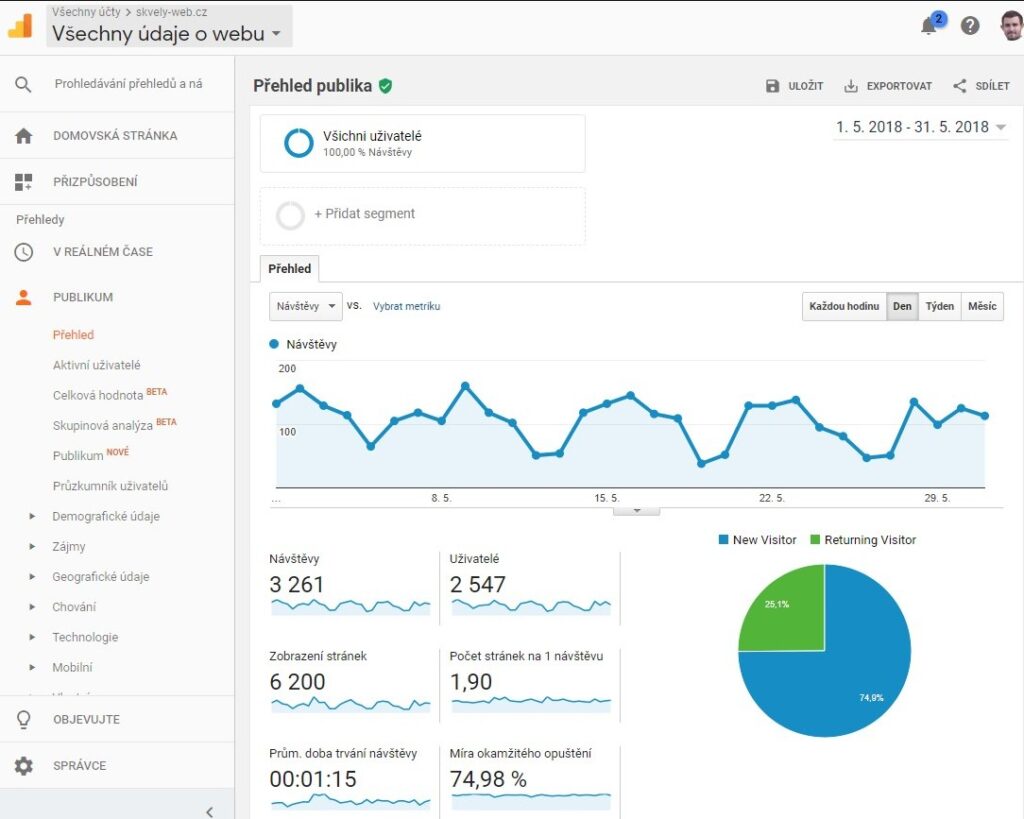Expand Demografické údaje in sidebar
This screenshot has height=819, width=1024.
pyautogui.click(x=105, y=517)
